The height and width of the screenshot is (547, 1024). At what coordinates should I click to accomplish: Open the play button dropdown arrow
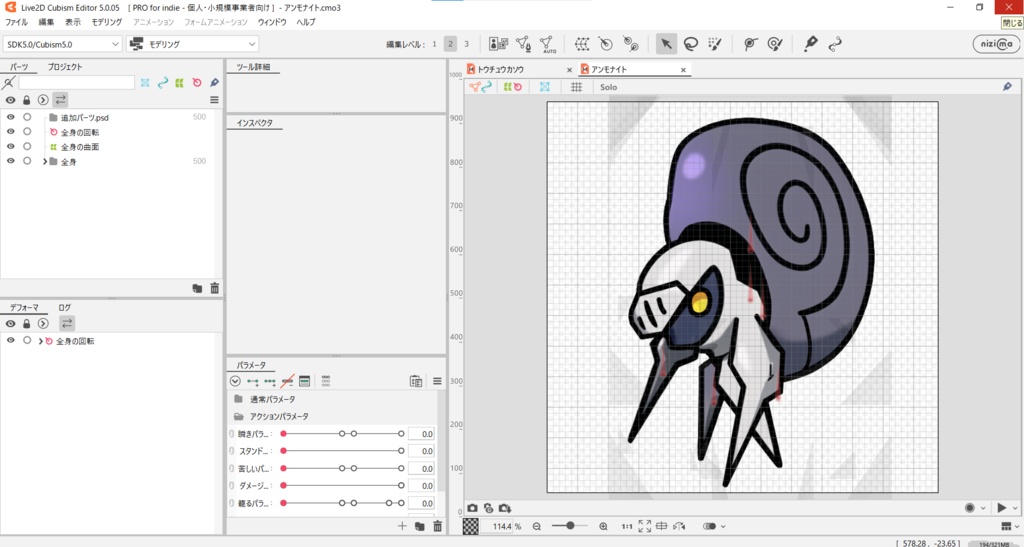point(1016,508)
